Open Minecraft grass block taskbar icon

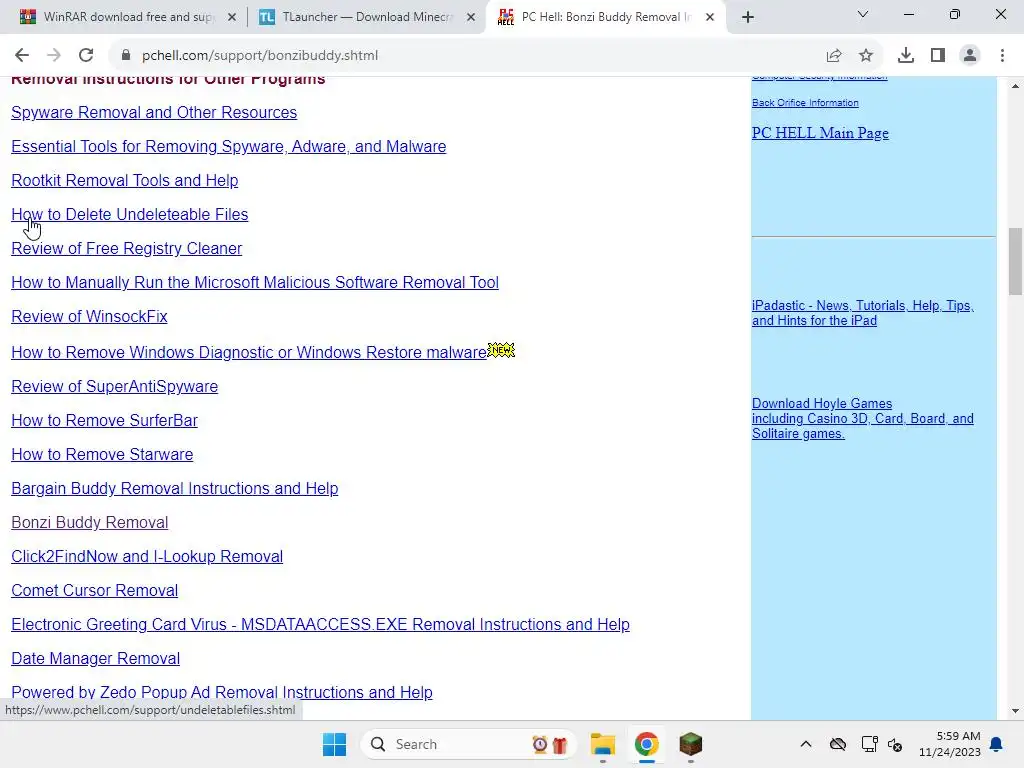(690, 744)
